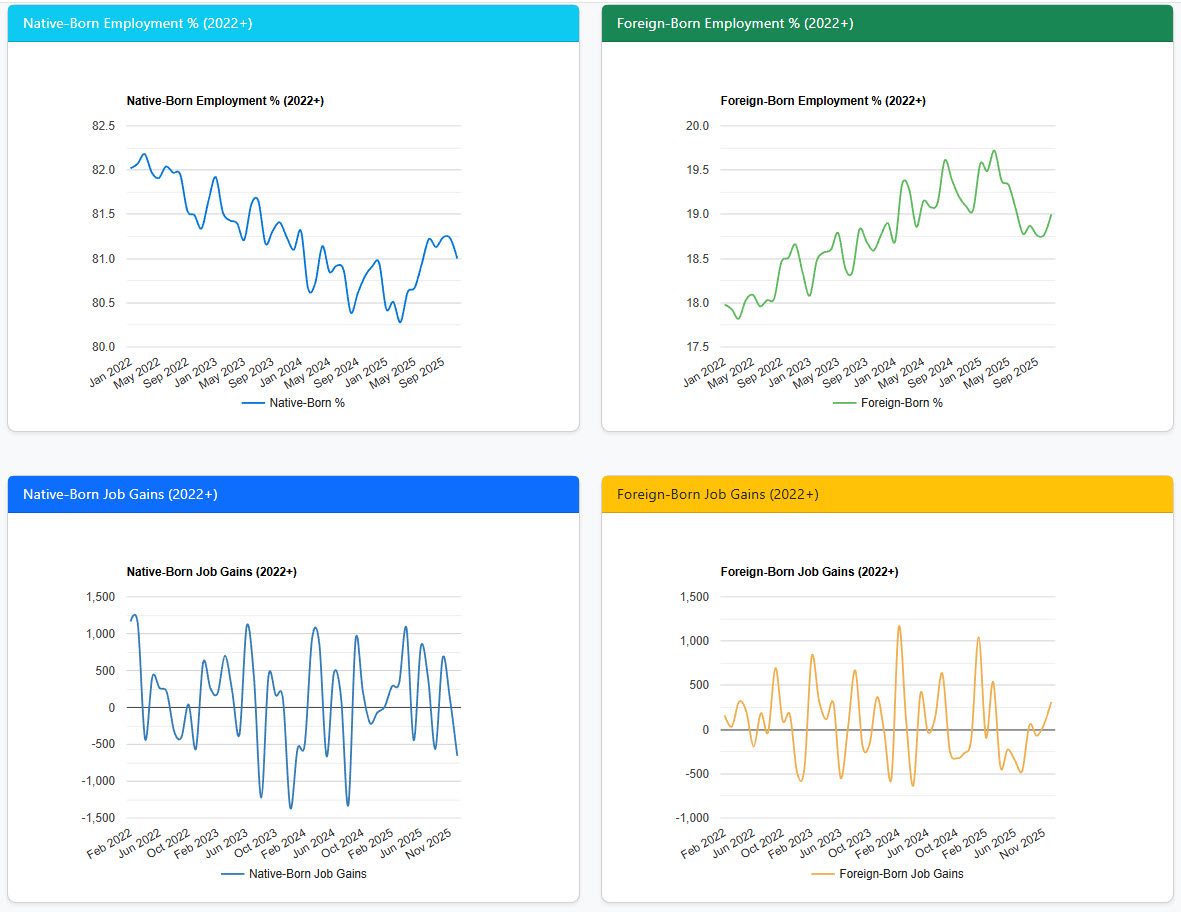Screen dimensions: 1181x912
Task: Toggle the 'Native-Born %' legend label
Action: (x=307, y=403)
